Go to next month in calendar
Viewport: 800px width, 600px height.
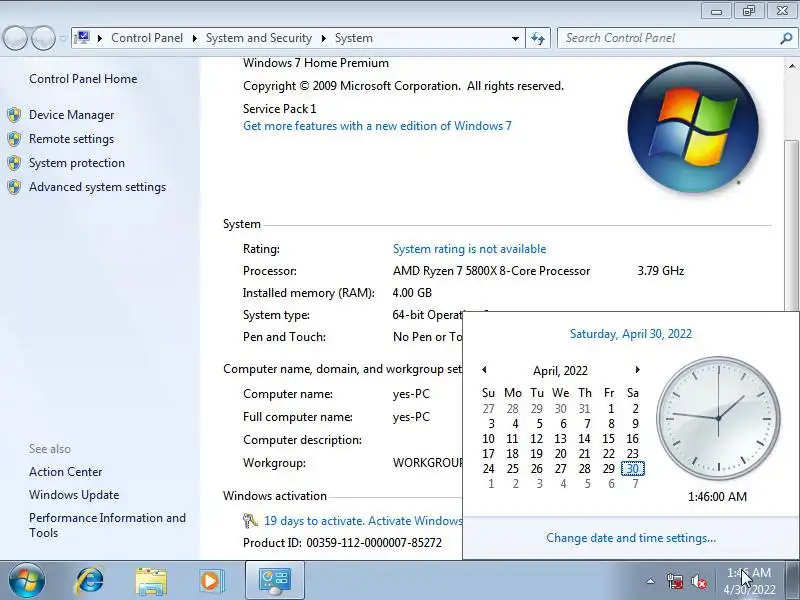pyautogui.click(x=637, y=369)
